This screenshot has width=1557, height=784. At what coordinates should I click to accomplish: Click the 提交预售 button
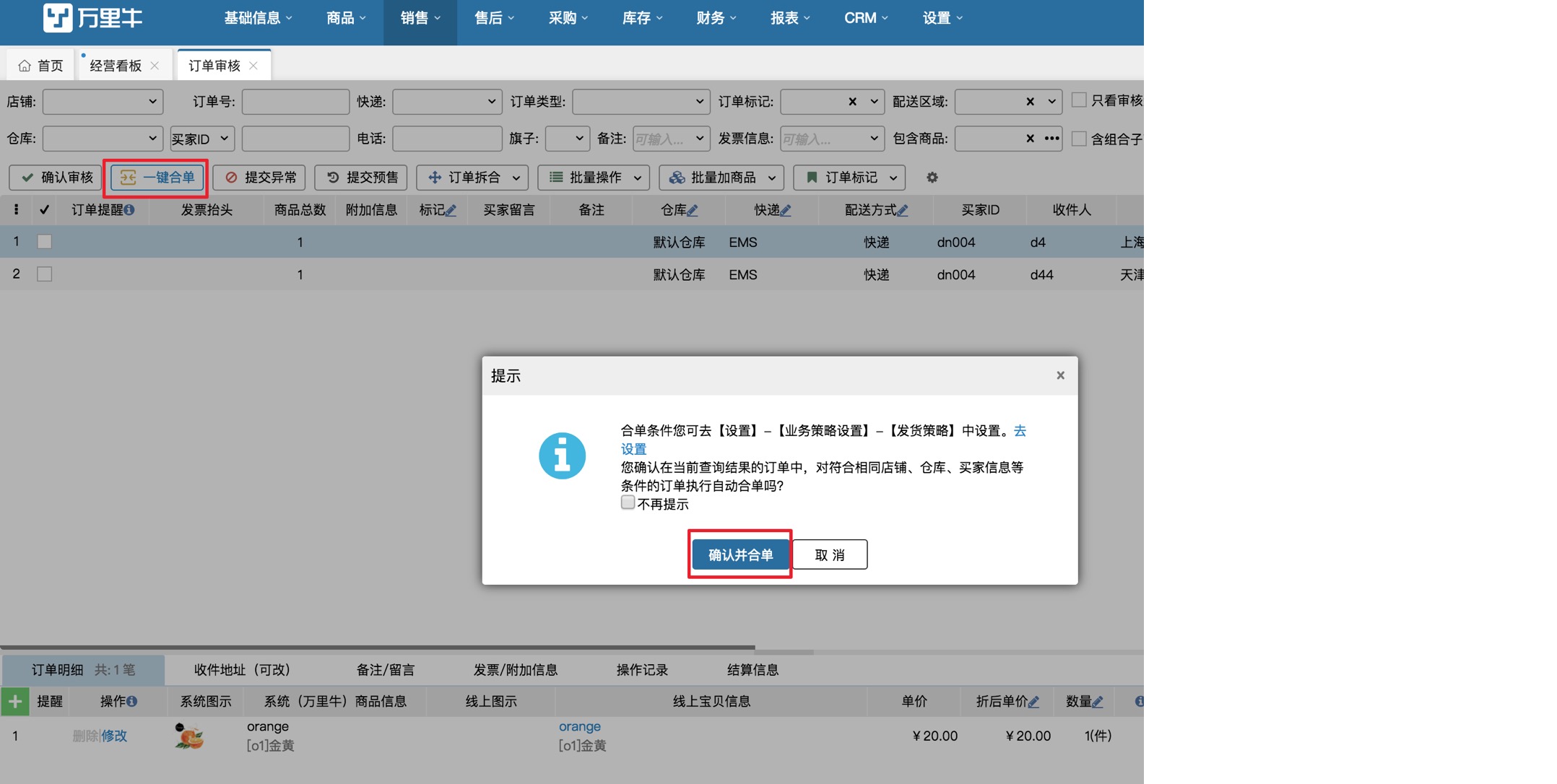[x=361, y=178]
